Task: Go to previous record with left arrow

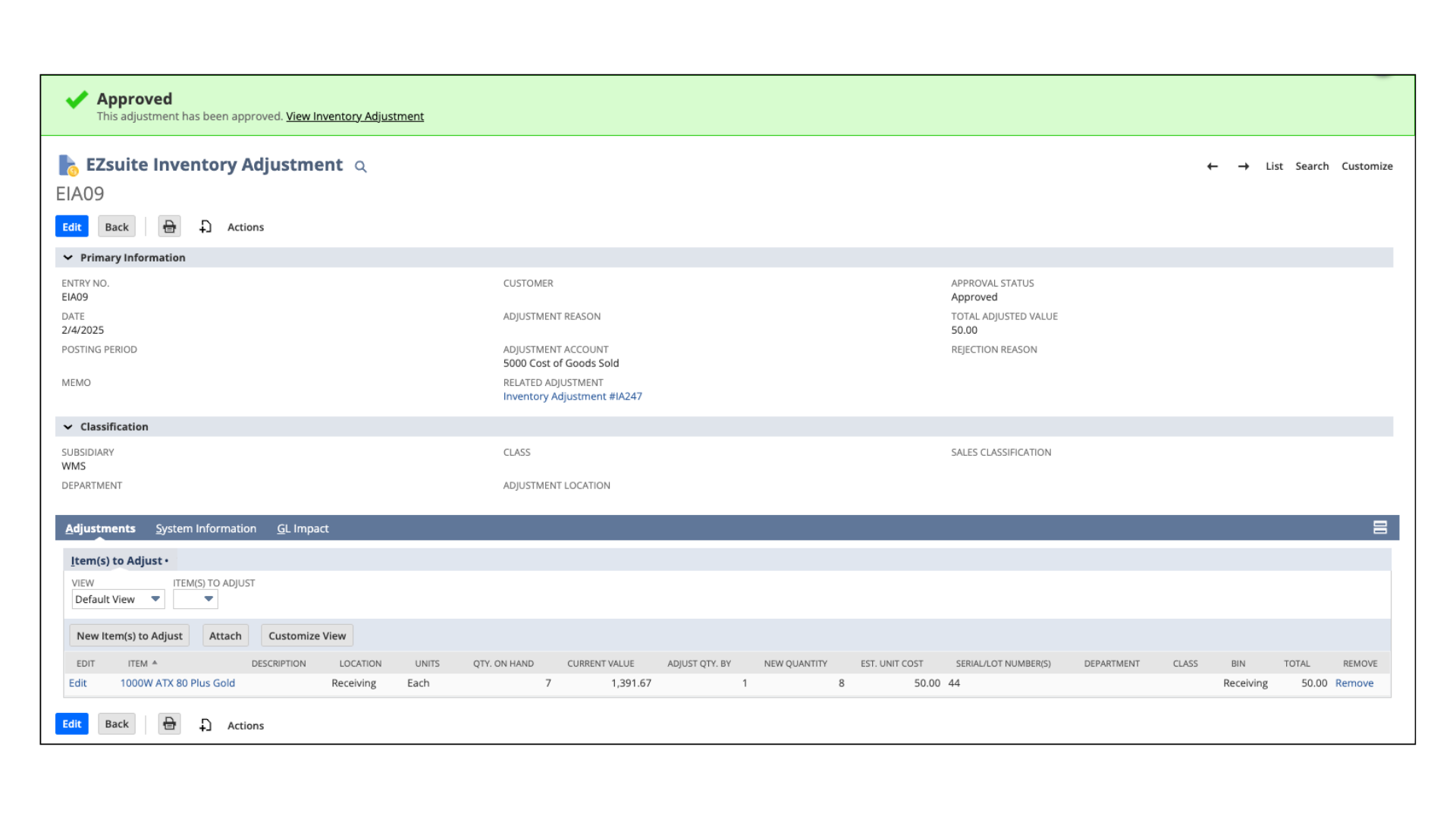Action: pyautogui.click(x=1212, y=166)
